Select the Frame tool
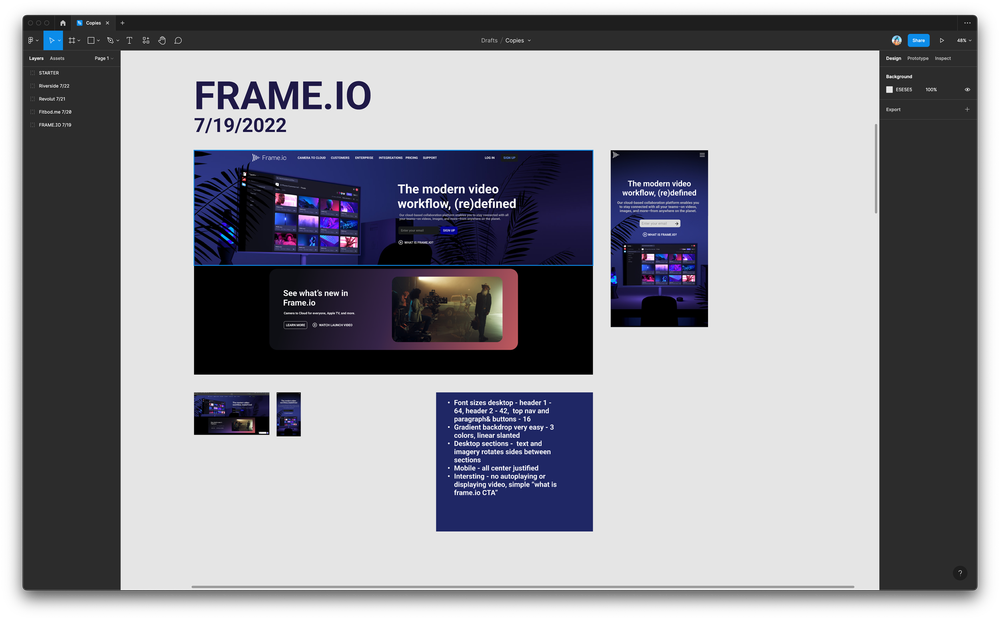The image size is (1000, 620). coord(71,40)
